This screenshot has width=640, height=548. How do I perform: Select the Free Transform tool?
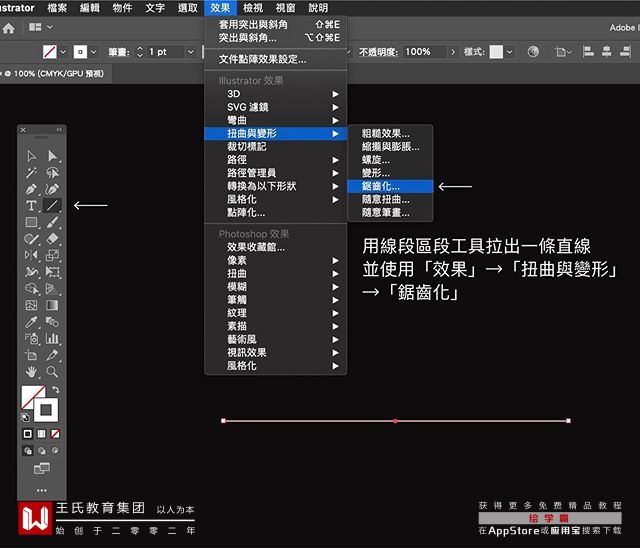(x=52, y=272)
